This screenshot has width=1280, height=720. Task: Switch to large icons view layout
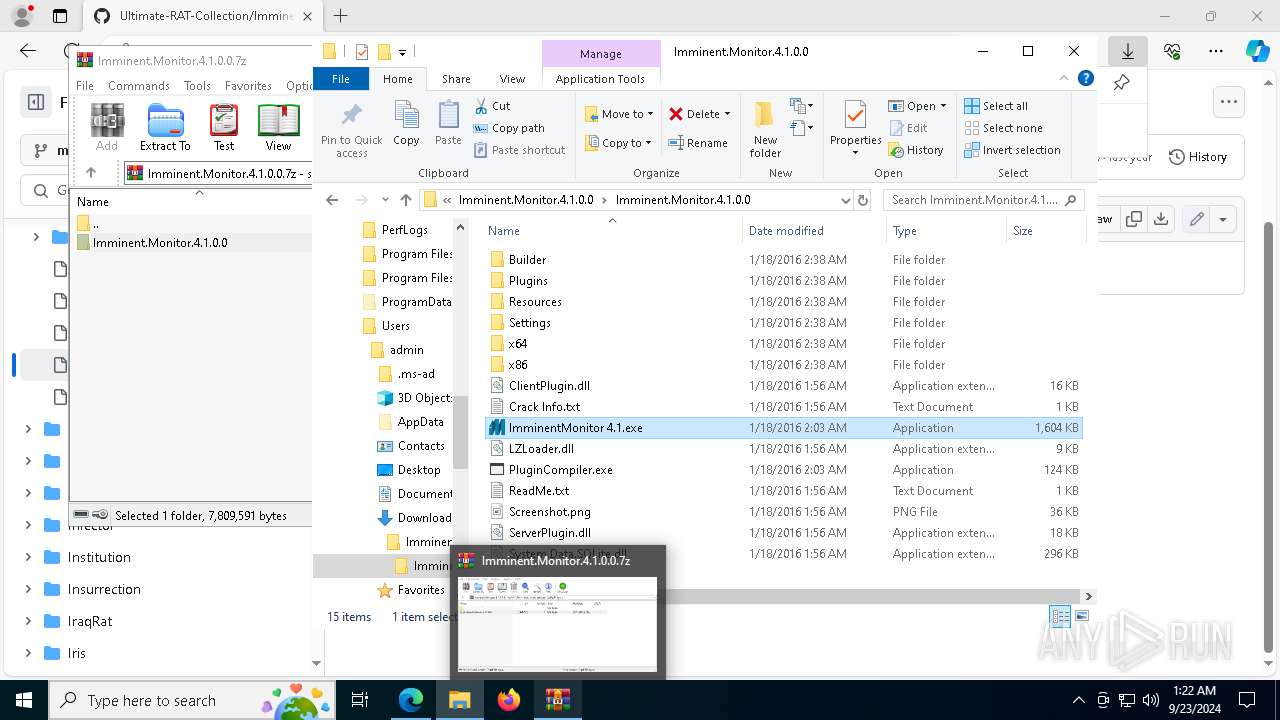1081,616
